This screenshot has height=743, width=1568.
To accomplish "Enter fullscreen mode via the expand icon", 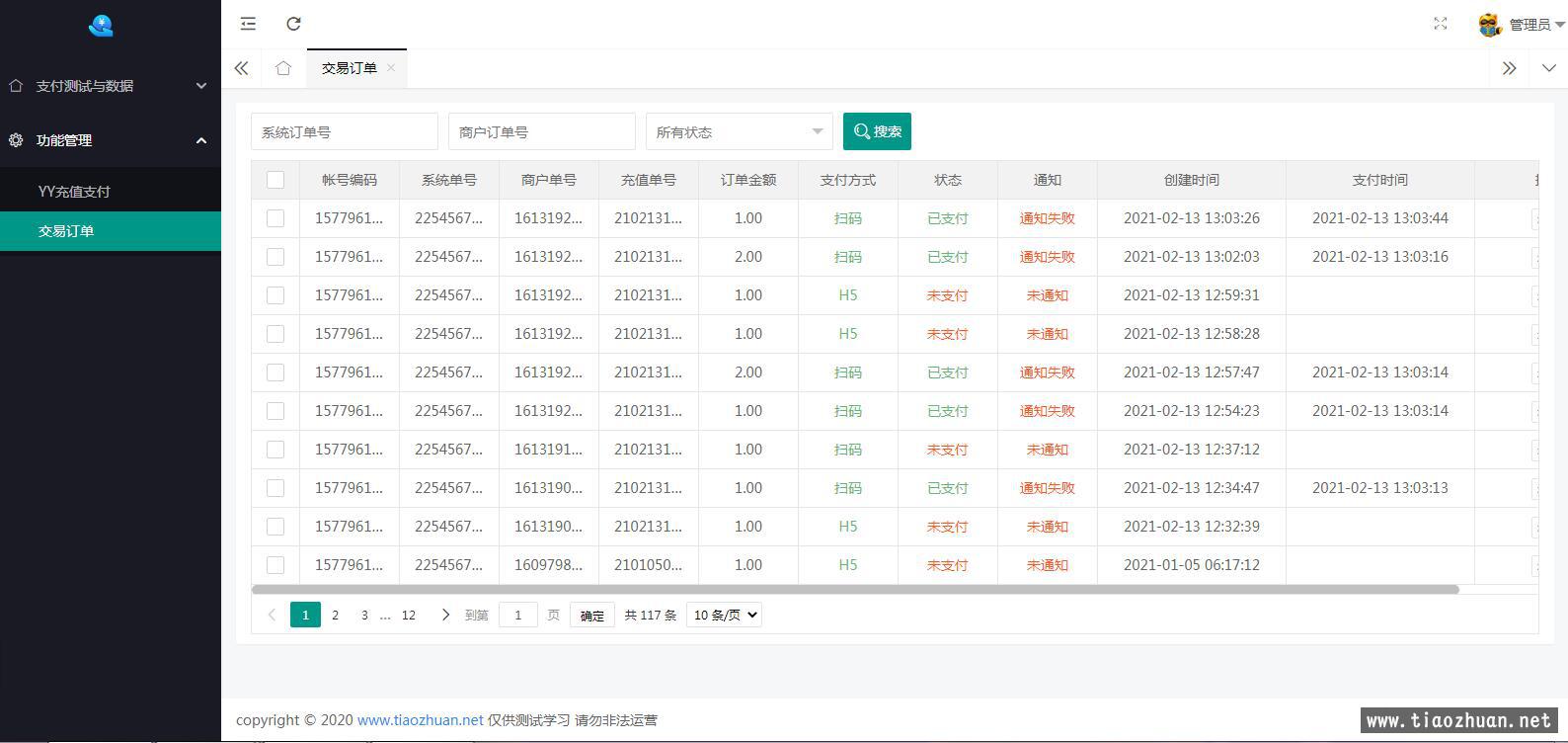I will pyautogui.click(x=1440, y=24).
